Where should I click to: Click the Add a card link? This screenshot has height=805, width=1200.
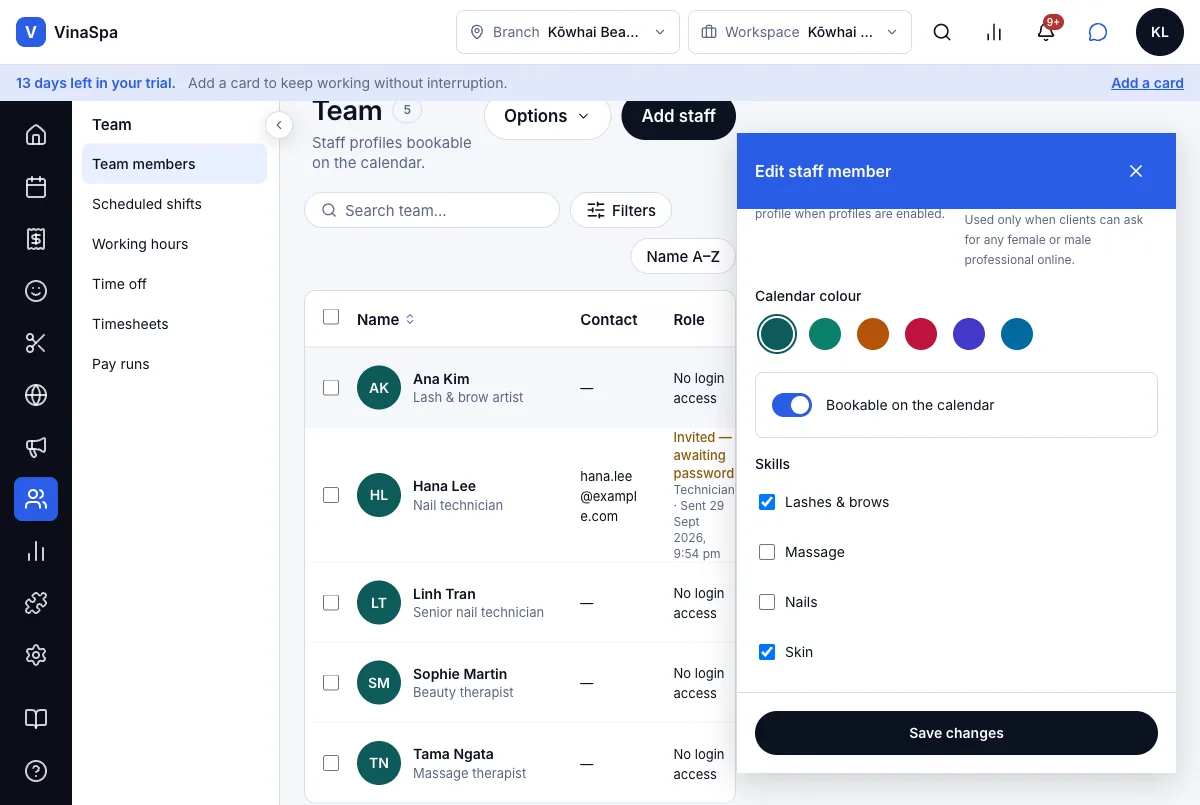1147,83
